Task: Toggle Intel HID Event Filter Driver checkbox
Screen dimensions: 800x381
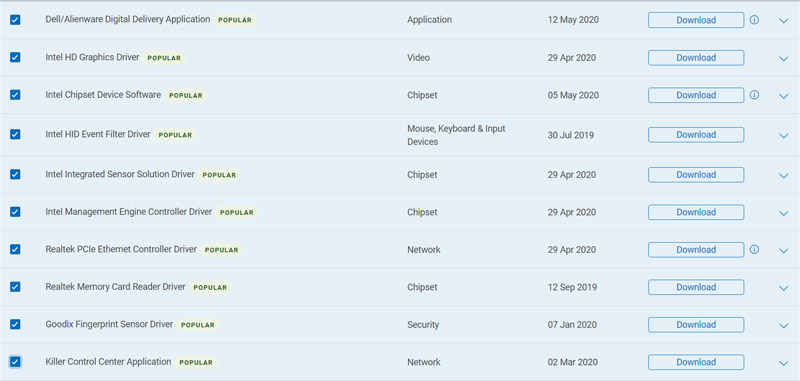Action: (x=15, y=134)
